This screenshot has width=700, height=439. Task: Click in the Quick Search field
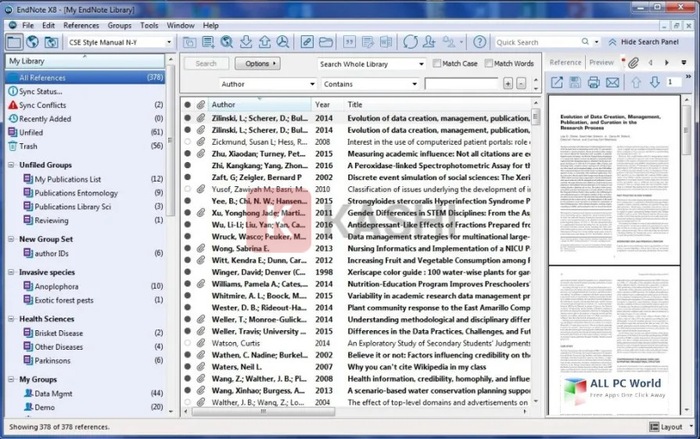pyautogui.click(x=537, y=42)
